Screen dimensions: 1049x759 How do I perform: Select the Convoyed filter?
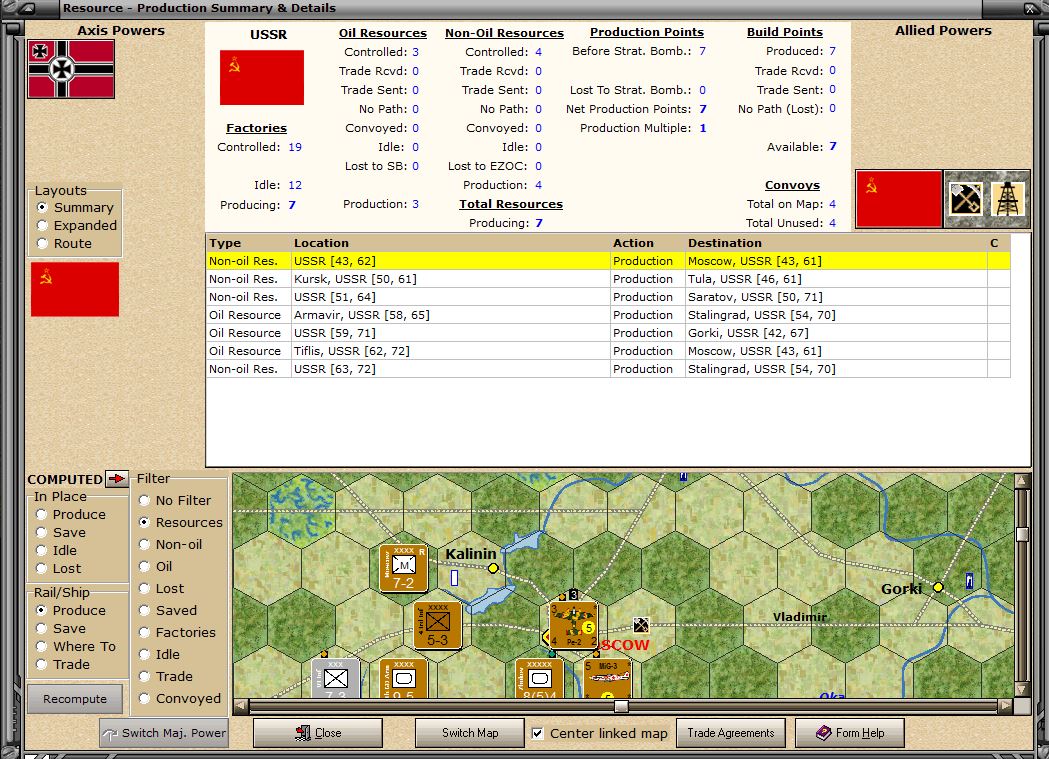pos(179,698)
